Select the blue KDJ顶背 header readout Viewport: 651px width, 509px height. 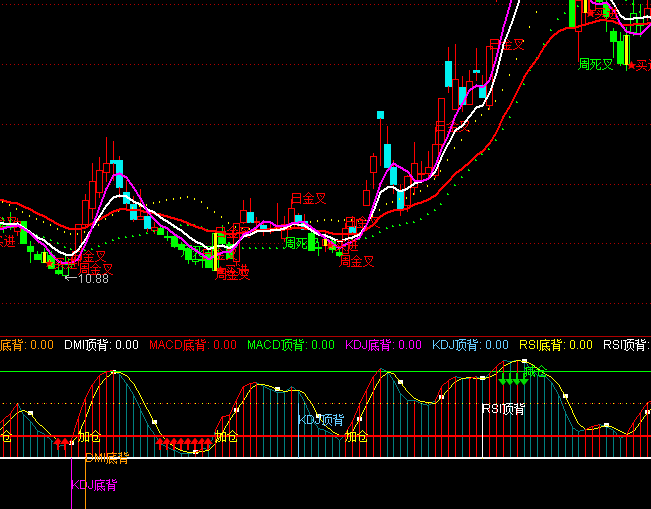pyautogui.click(x=470, y=345)
